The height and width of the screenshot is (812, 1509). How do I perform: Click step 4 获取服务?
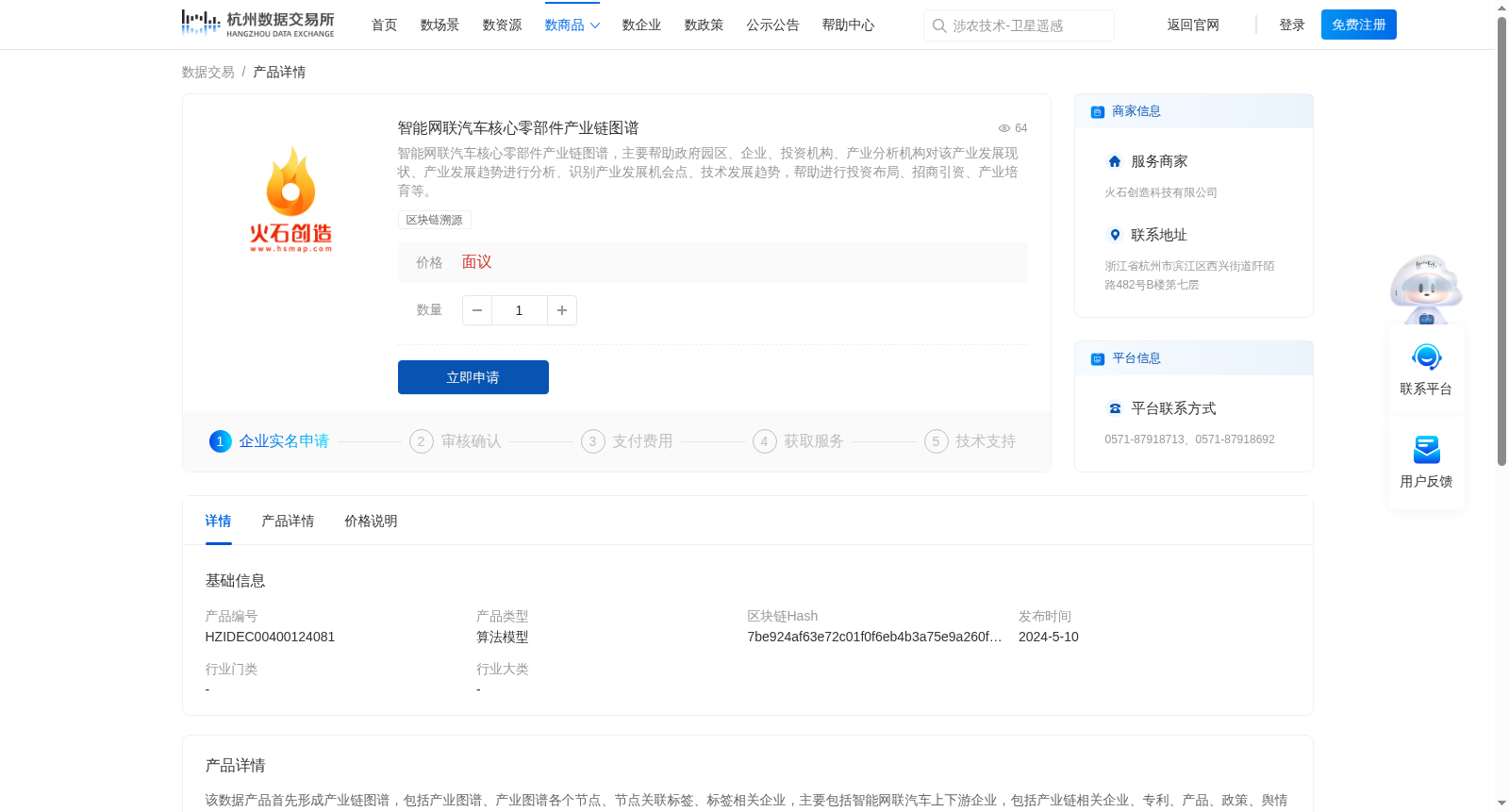click(799, 441)
